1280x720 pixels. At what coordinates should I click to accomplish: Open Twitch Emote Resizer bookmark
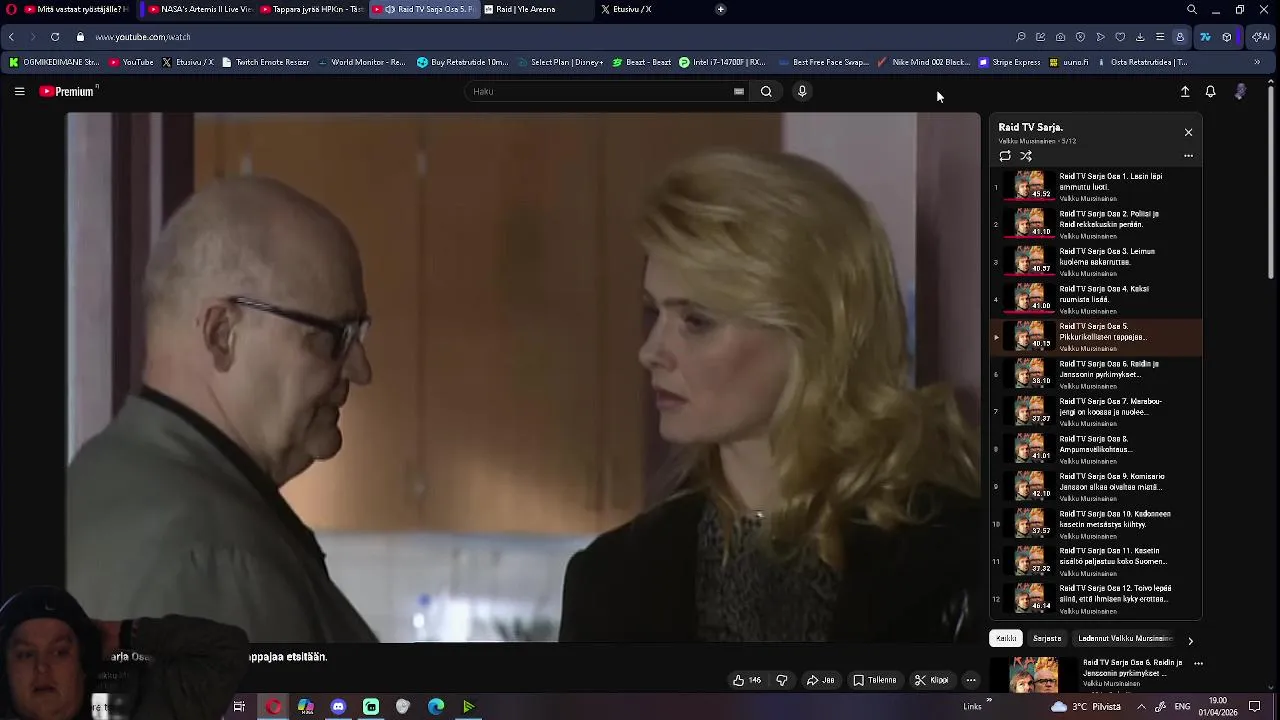point(265,62)
